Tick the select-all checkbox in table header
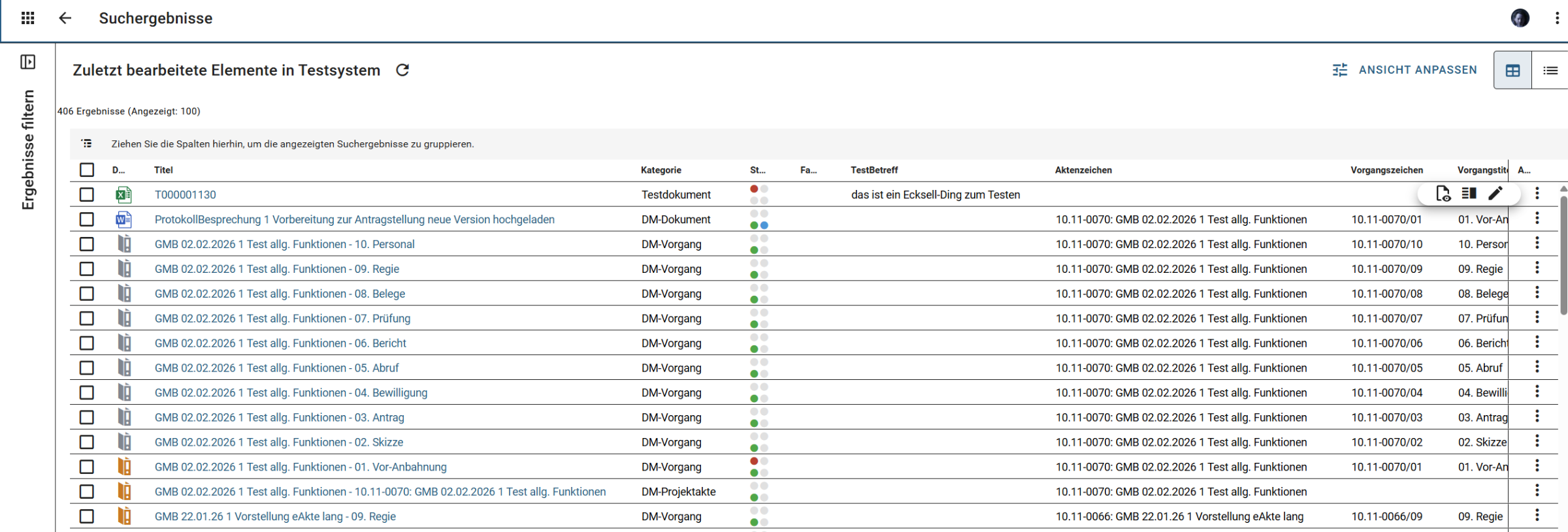 87,170
